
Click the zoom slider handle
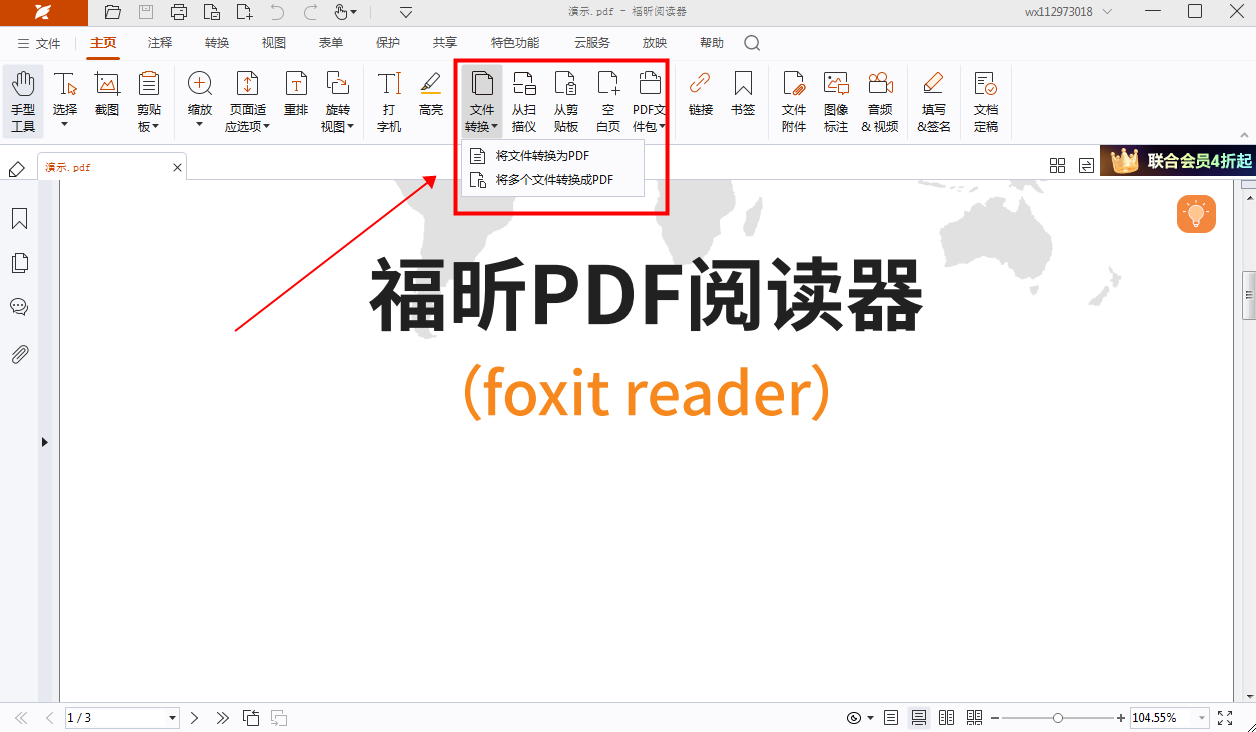pos(1058,718)
